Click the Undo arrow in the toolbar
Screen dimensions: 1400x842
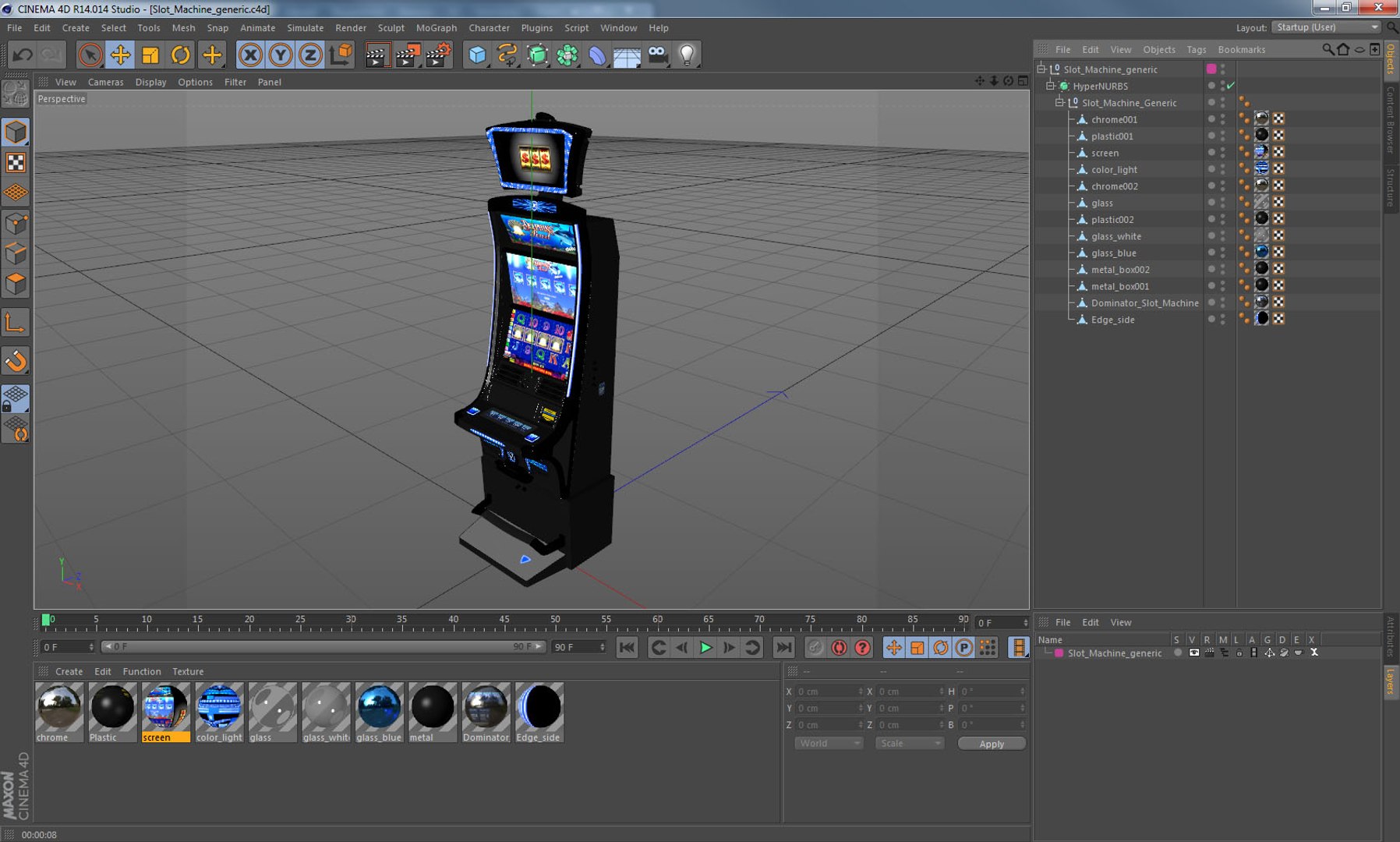(x=23, y=55)
